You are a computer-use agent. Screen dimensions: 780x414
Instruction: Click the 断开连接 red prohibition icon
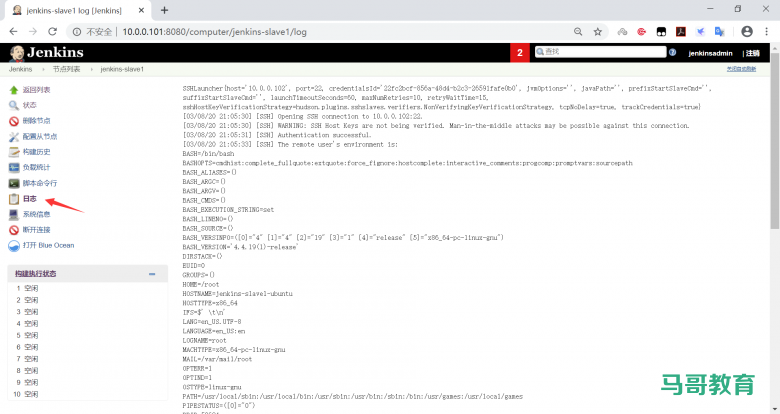(14, 230)
